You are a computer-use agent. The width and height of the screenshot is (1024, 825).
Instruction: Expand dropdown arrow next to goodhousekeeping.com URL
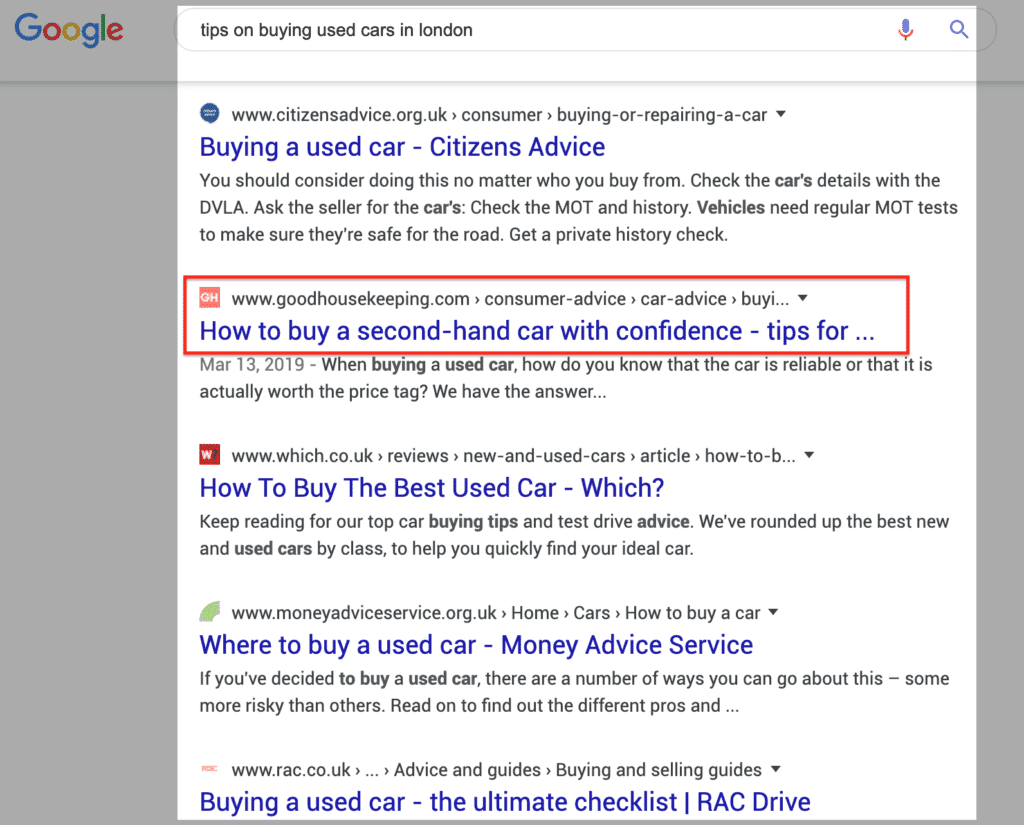803,299
